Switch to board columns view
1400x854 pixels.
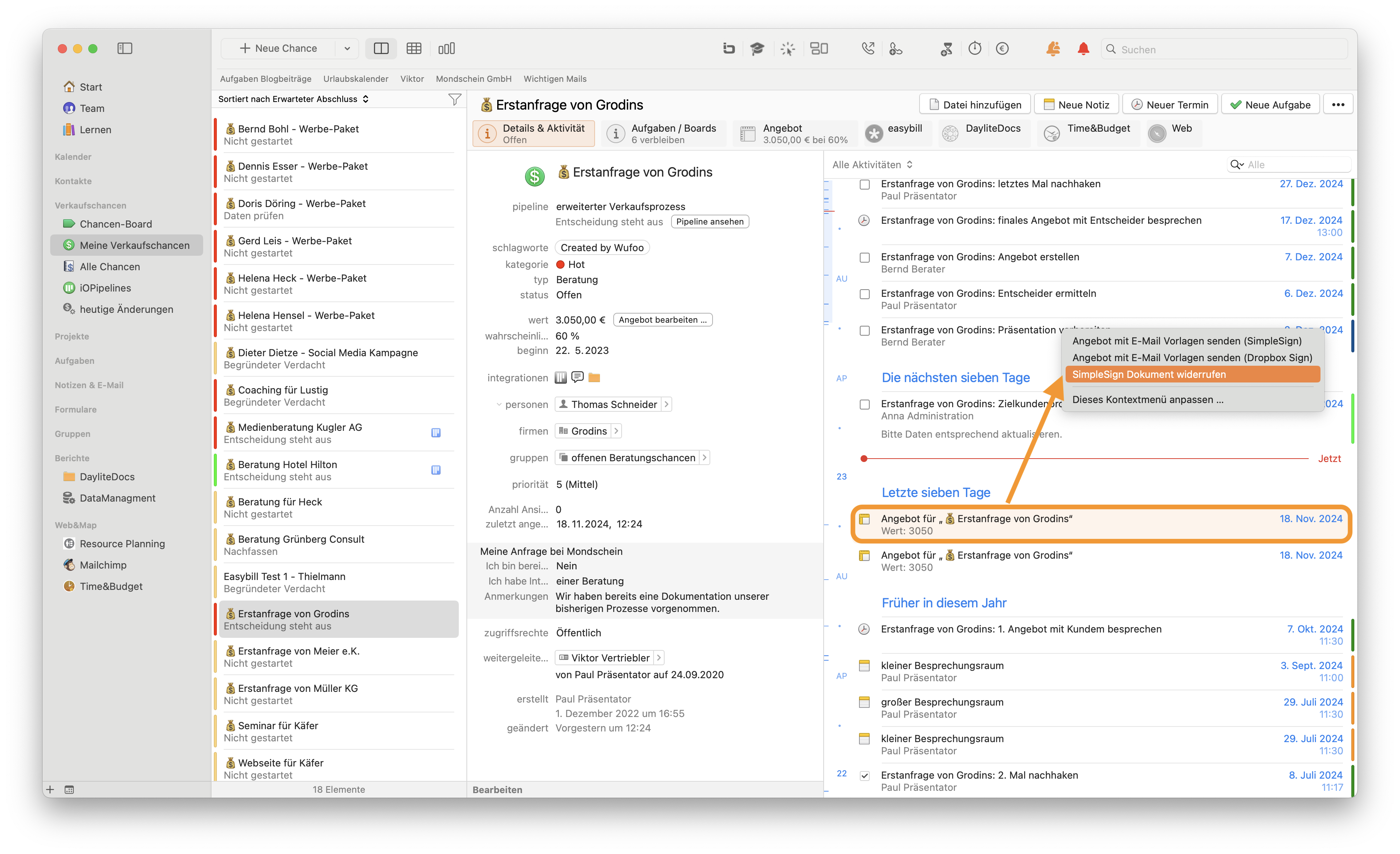tap(446, 48)
